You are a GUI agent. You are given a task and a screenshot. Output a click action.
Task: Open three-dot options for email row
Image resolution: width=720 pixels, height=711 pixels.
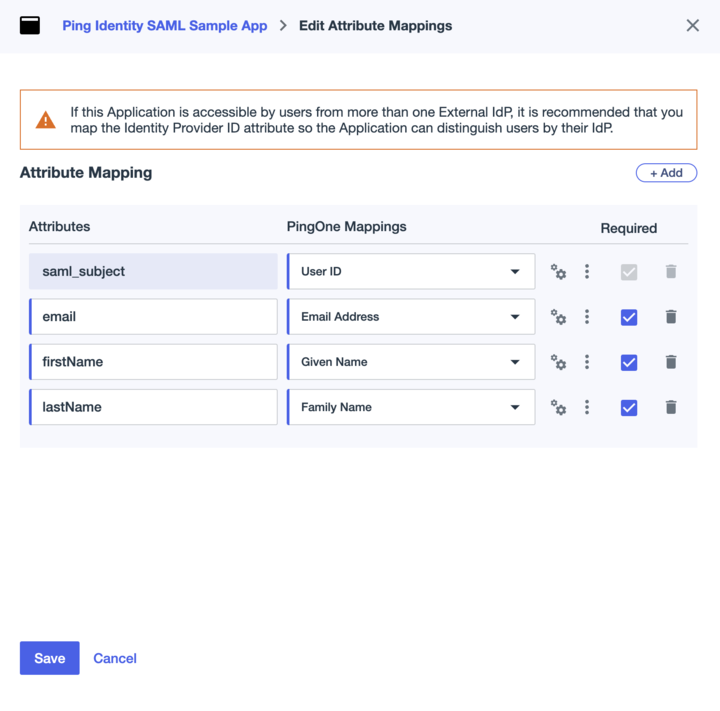(x=587, y=317)
